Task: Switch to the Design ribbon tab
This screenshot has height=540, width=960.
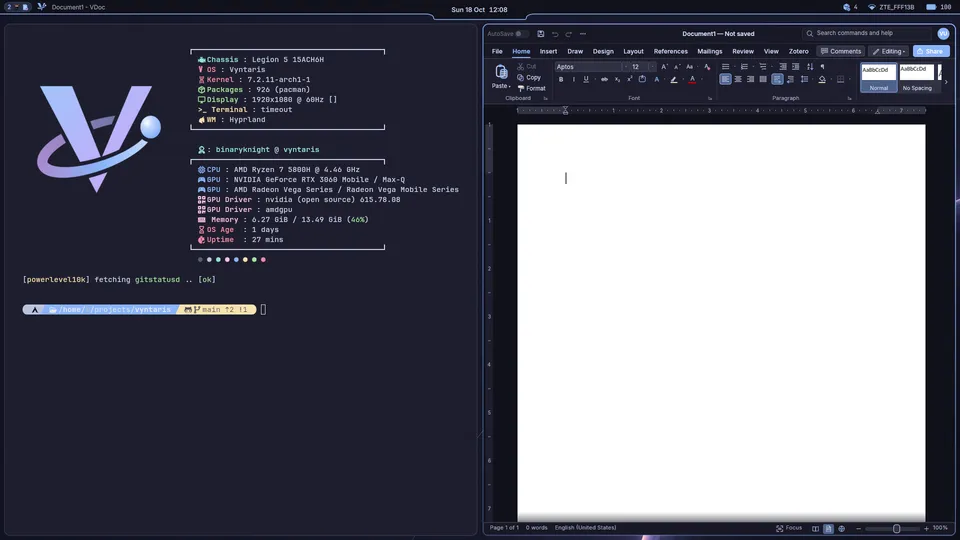Action: (603, 51)
